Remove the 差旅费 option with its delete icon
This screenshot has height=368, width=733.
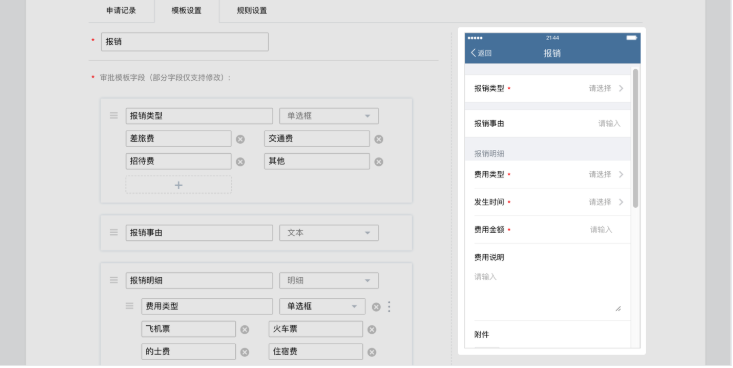[x=240, y=139]
